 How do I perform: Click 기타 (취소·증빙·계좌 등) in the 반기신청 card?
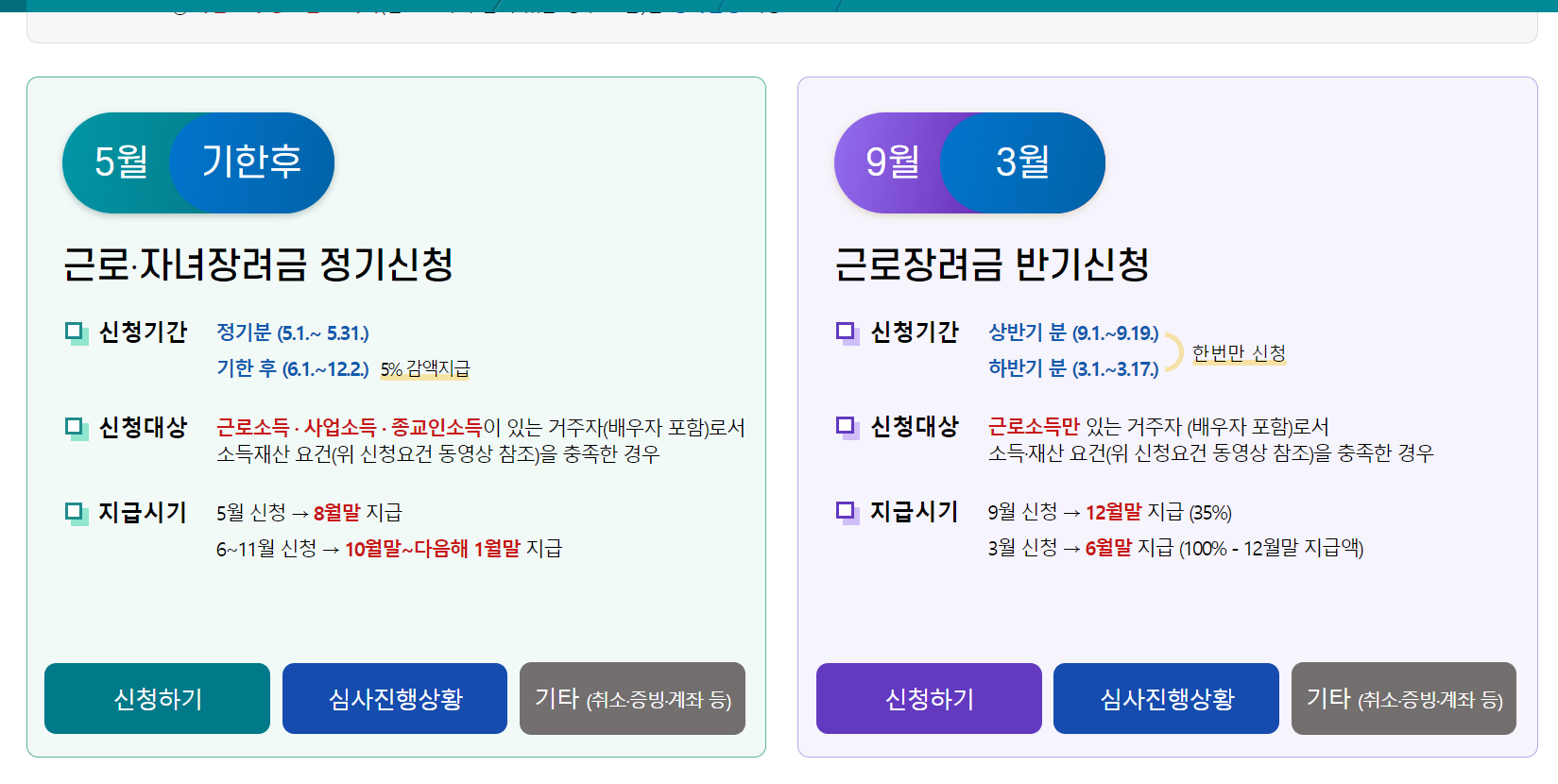click(x=1404, y=698)
